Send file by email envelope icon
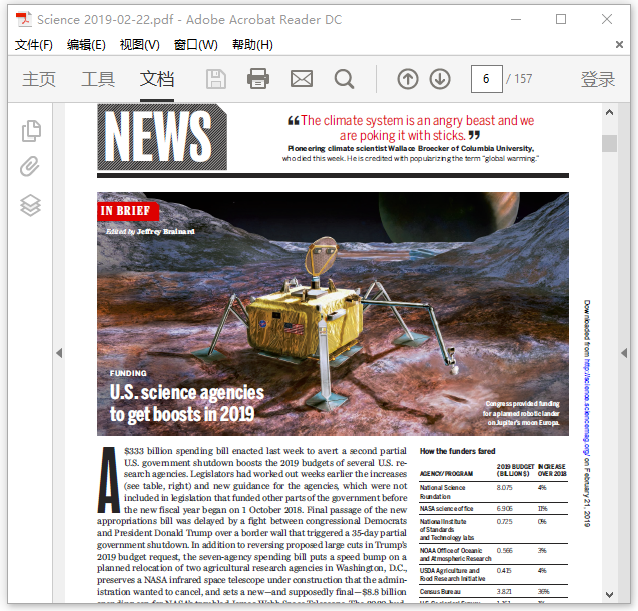Image resolution: width=638 pixels, height=611 pixels. pyautogui.click(x=302, y=79)
